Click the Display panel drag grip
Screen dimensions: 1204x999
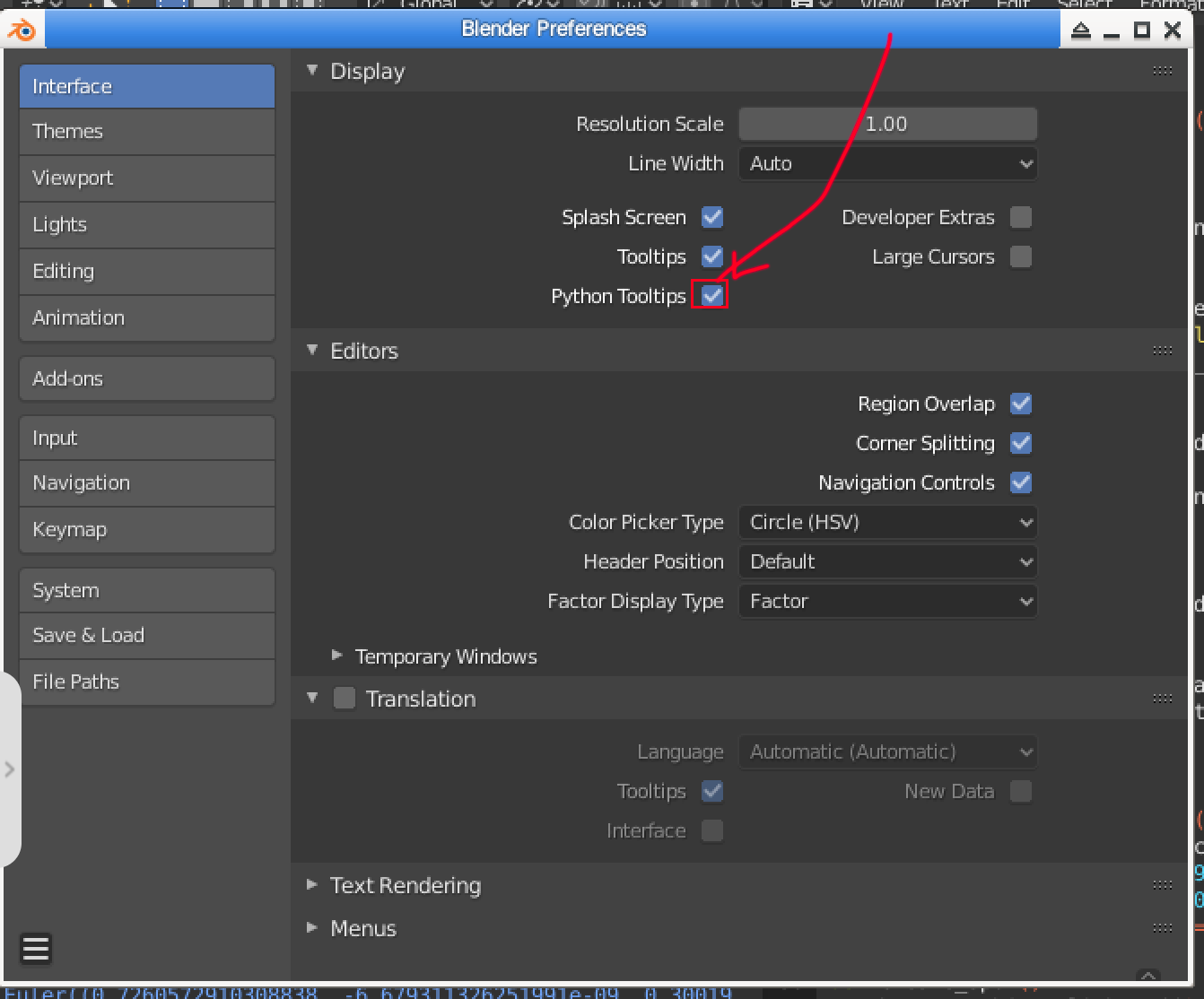tap(1163, 71)
